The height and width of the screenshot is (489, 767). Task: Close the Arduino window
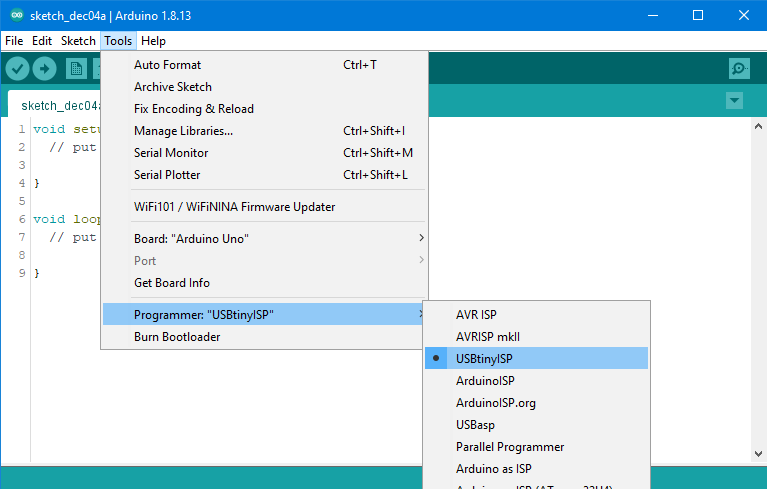[x=744, y=15]
